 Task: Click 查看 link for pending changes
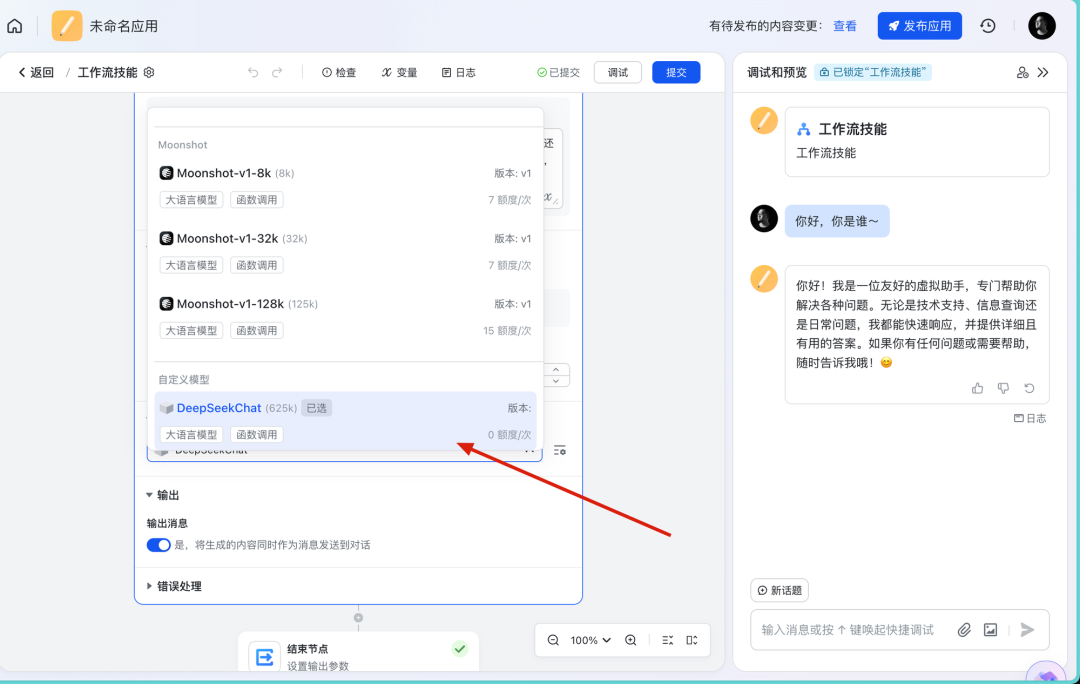(844, 26)
